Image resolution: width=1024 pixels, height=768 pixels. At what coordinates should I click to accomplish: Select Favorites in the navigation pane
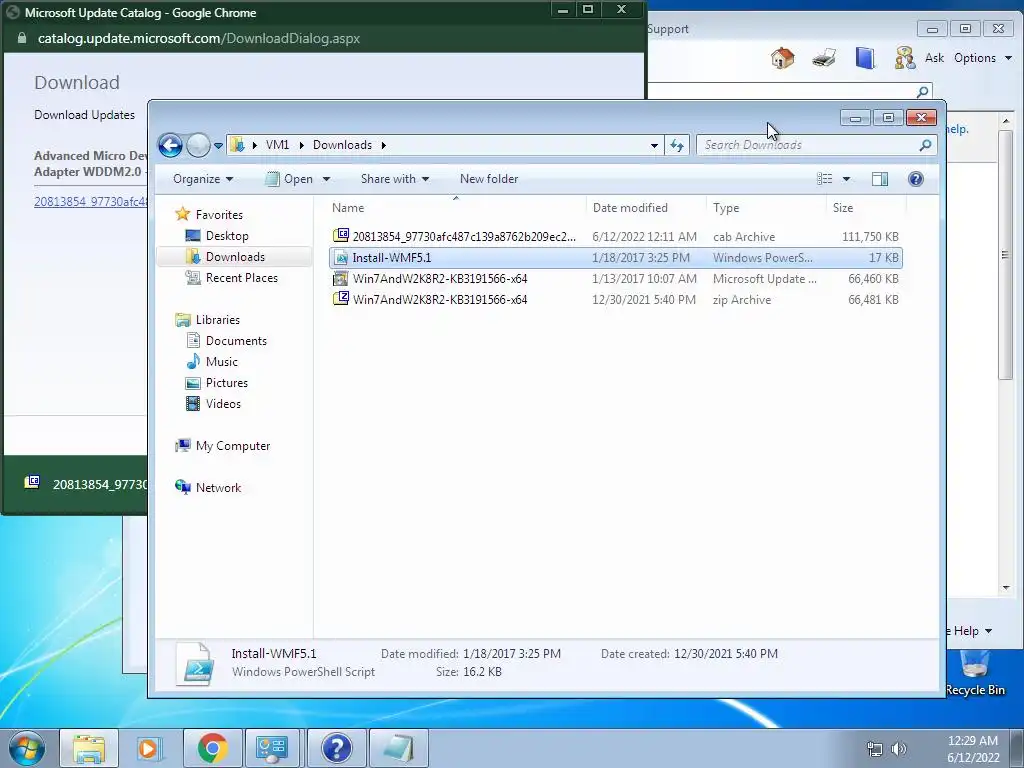pyautogui.click(x=219, y=215)
